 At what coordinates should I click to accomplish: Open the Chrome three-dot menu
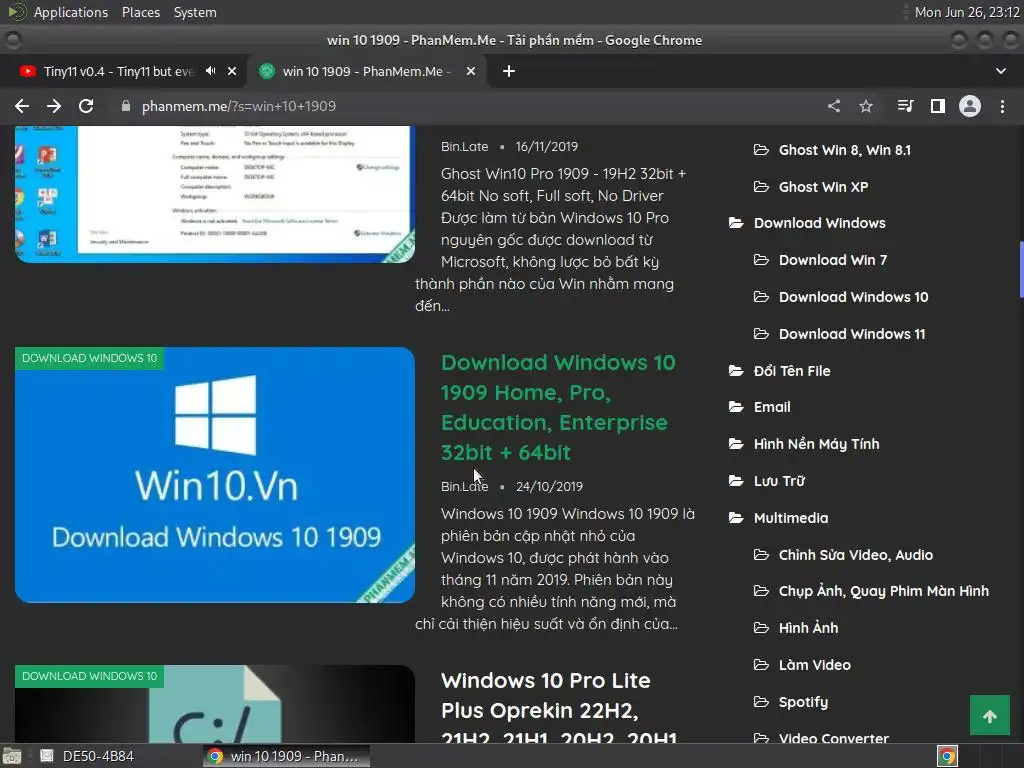pos(1002,106)
